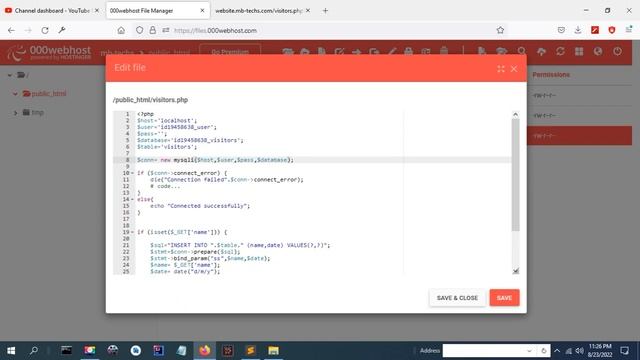
Task: Close the Edit file dialog
Action: tap(514, 69)
